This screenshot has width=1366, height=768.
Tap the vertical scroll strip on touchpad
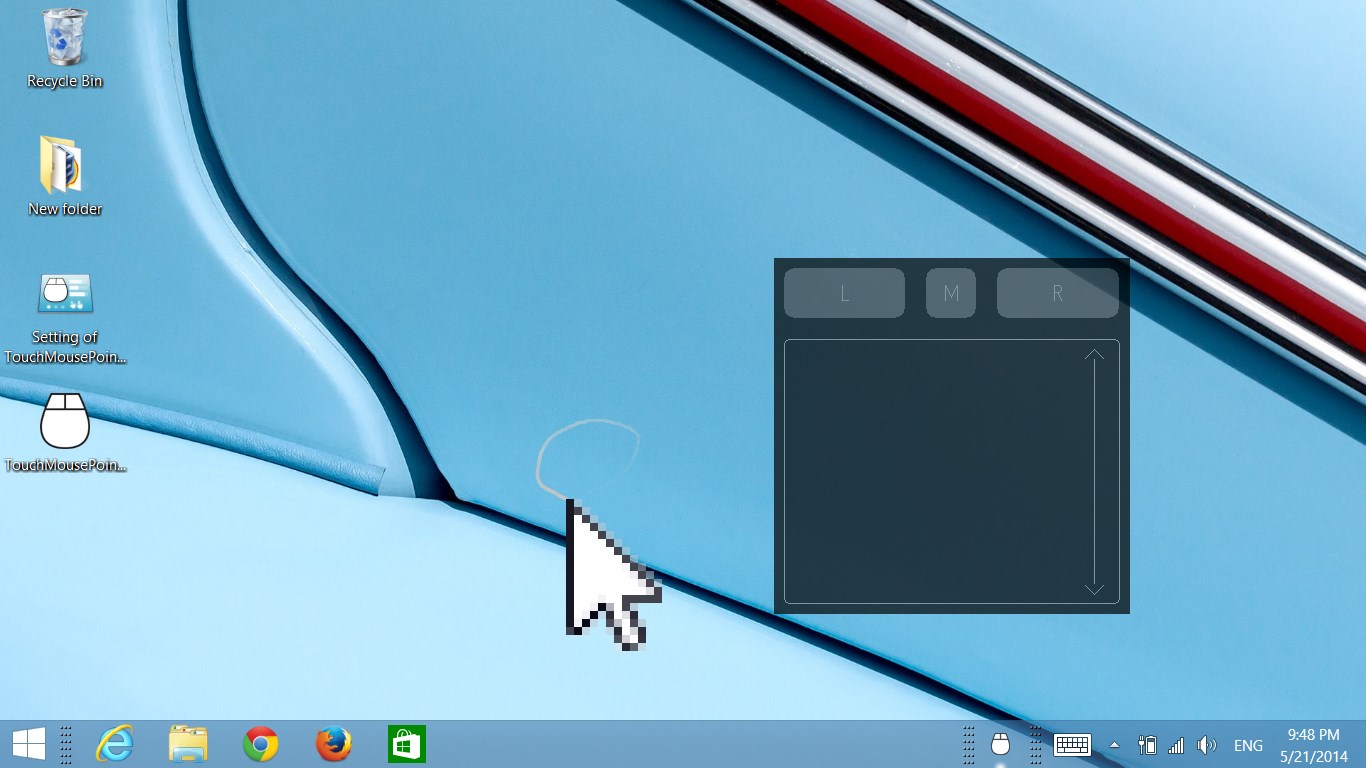[1094, 472]
